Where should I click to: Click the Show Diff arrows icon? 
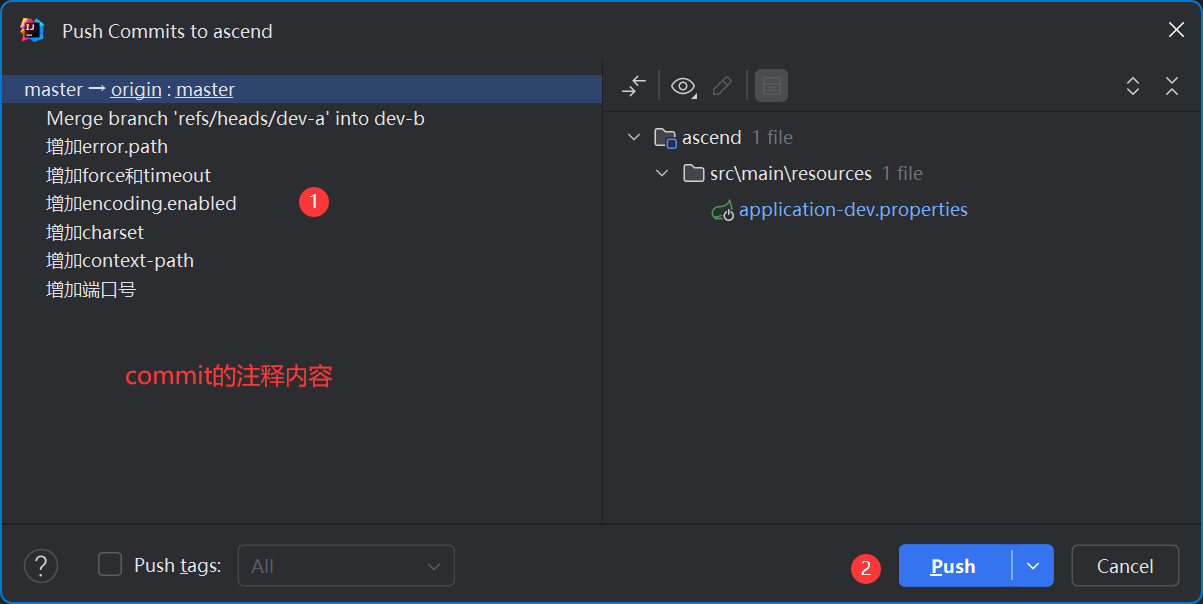pos(634,86)
